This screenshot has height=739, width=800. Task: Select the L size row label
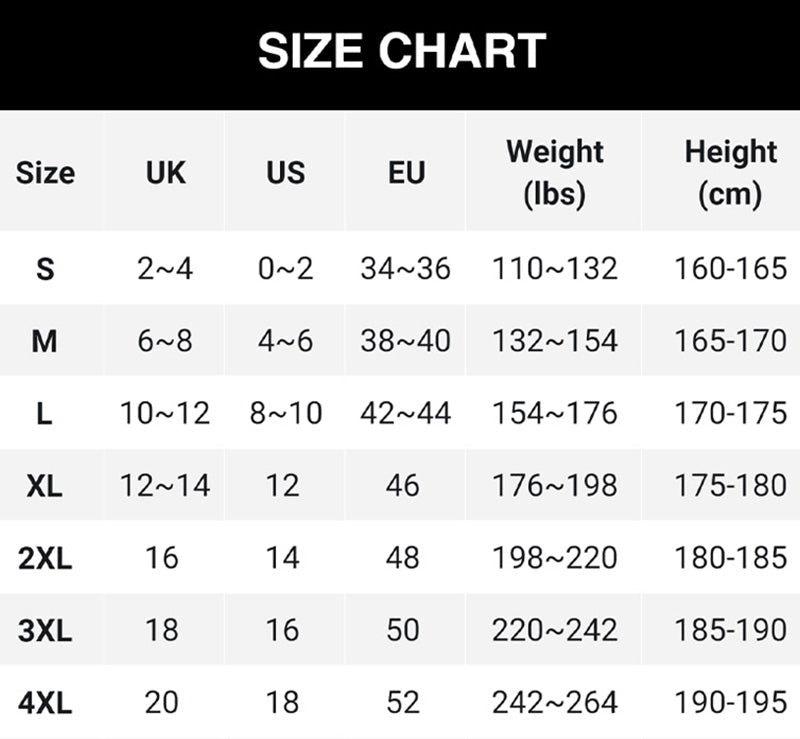pos(45,413)
